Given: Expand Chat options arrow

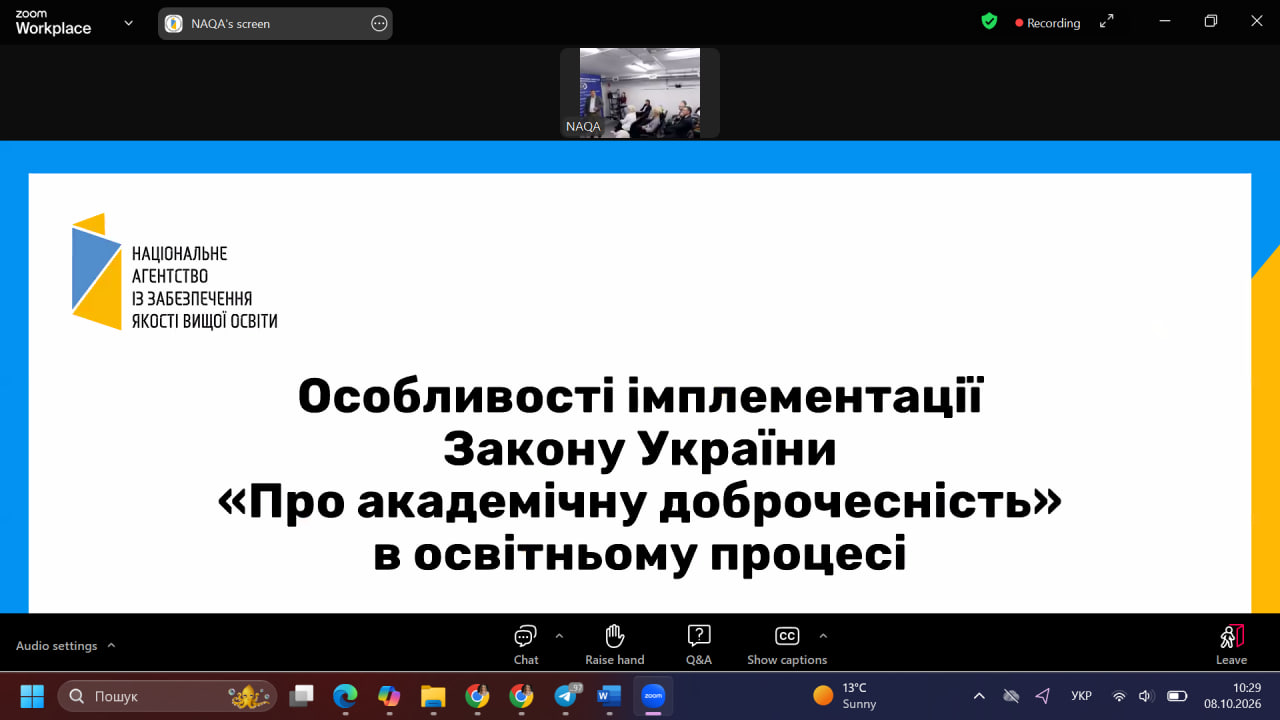Looking at the screenshot, I should pos(559,635).
